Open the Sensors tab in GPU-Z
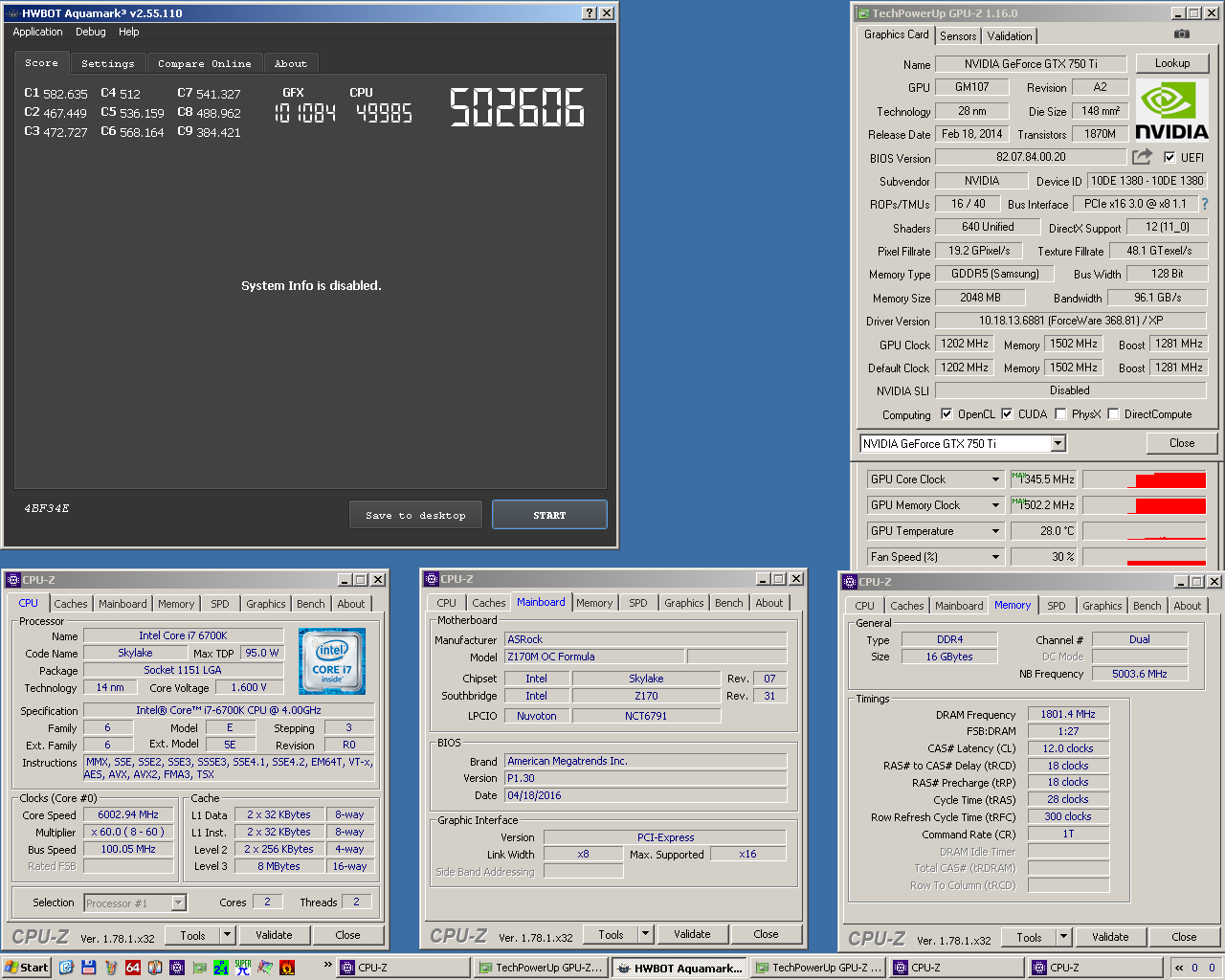Screen dimensions: 1225x980 (x=958, y=36)
